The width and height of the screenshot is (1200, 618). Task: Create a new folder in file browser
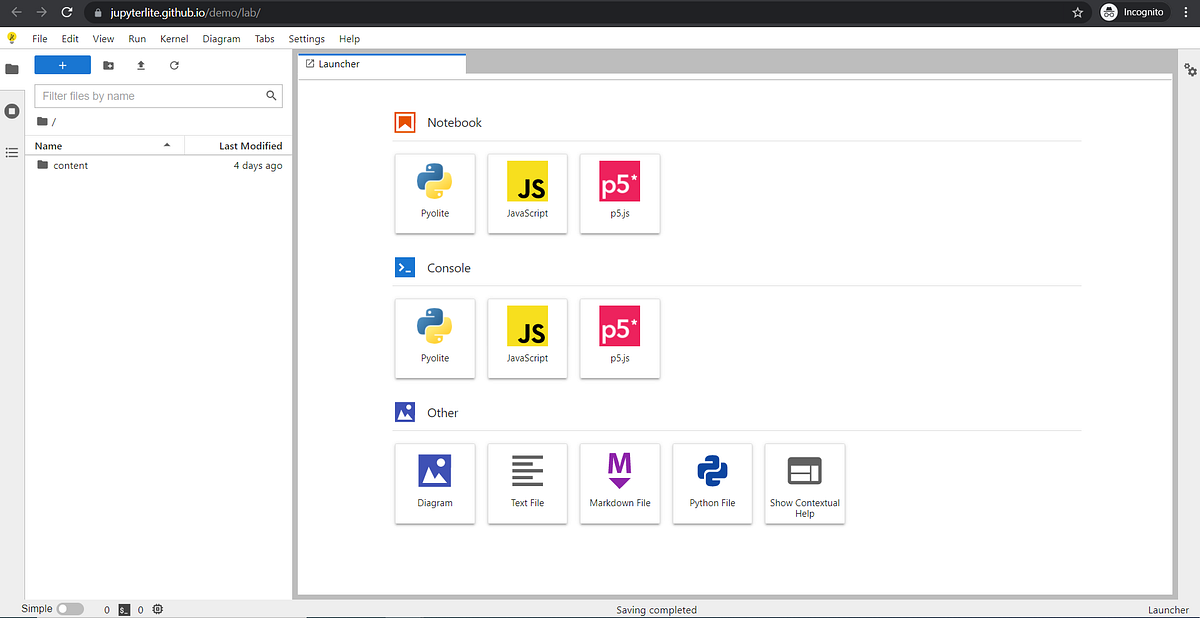[108, 64]
